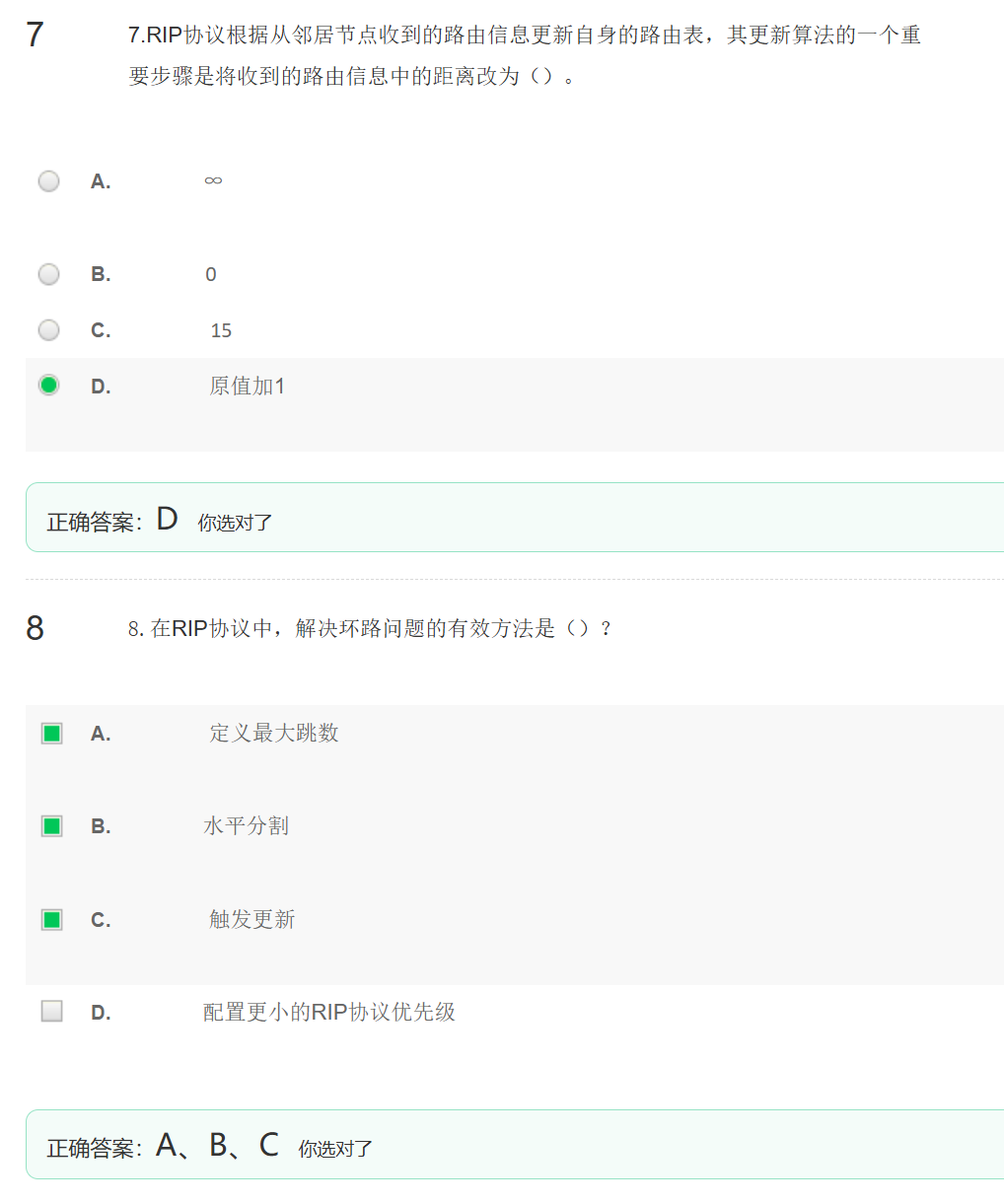The width and height of the screenshot is (1004, 1204).
Task: Click the 正确答案 A、B、C result box
Action: pyautogui.click(x=515, y=1145)
